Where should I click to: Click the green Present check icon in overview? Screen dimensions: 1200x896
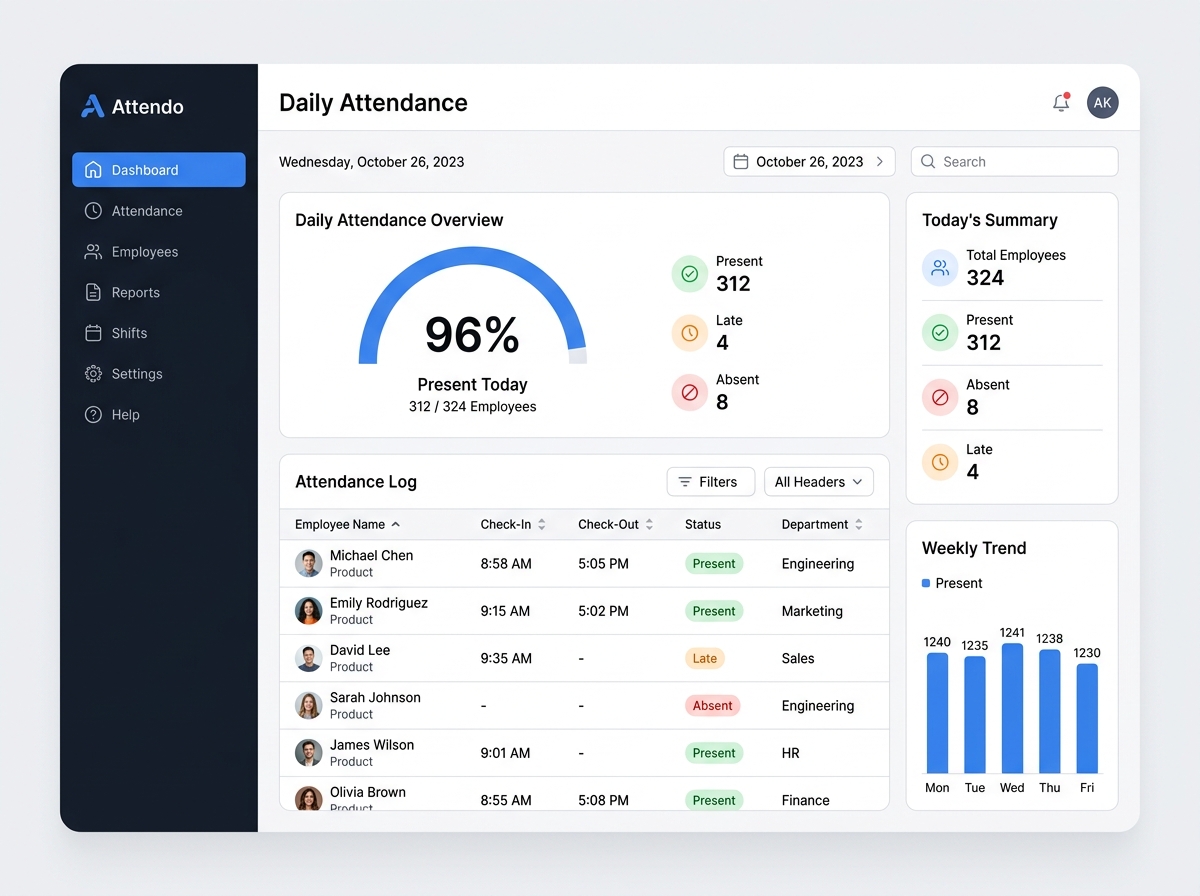click(690, 273)
